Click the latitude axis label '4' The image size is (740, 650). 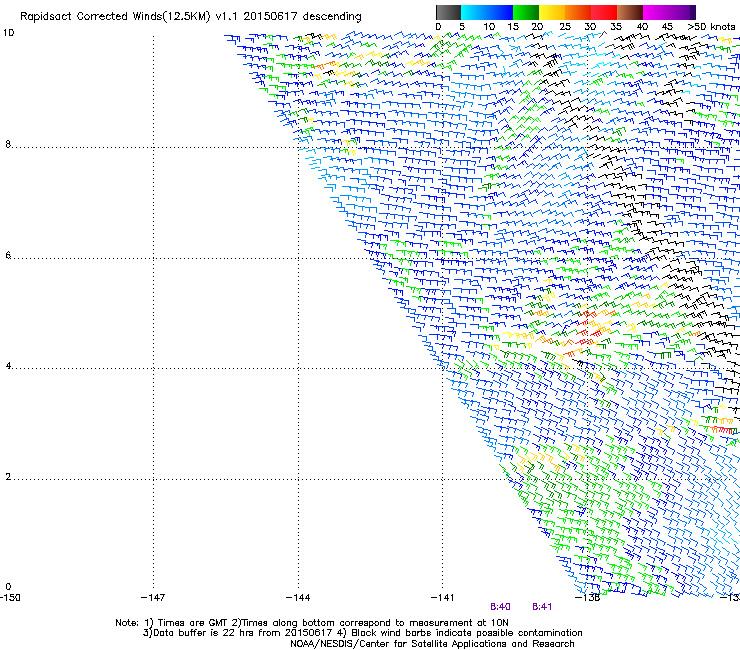click(8, 366)
